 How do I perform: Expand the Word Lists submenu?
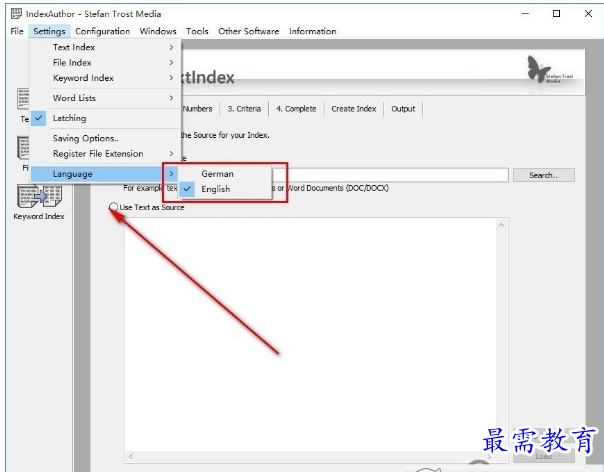point(105,98)
